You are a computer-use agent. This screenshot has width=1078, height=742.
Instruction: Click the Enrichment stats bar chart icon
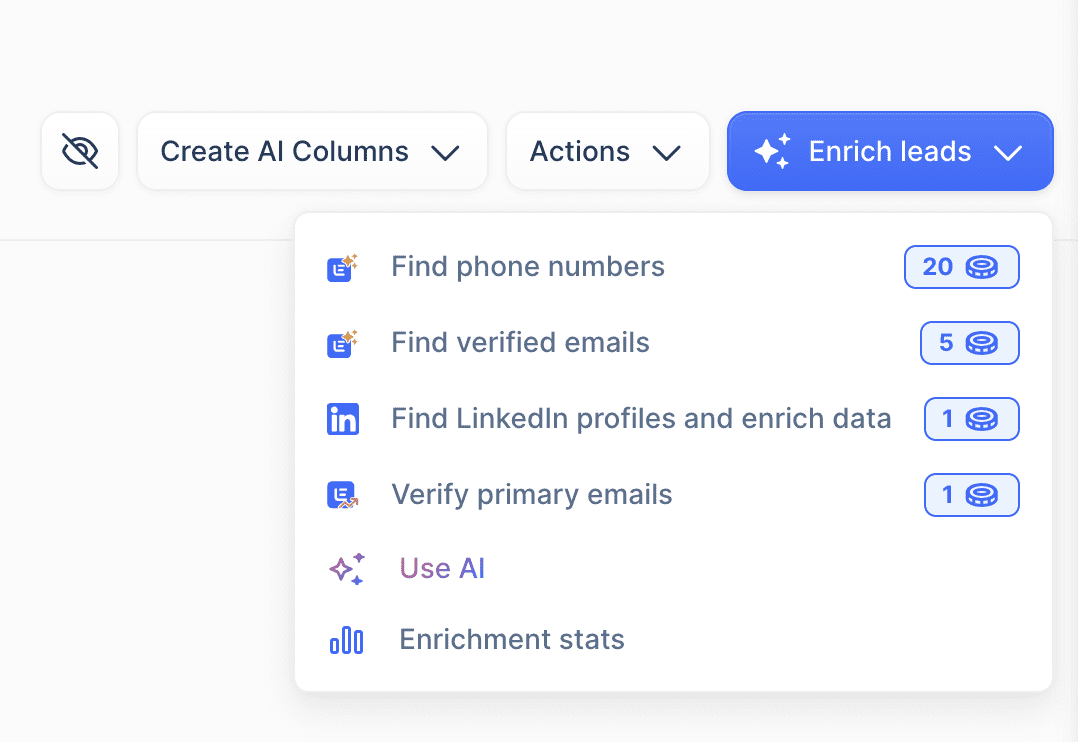tap(346, 640)
